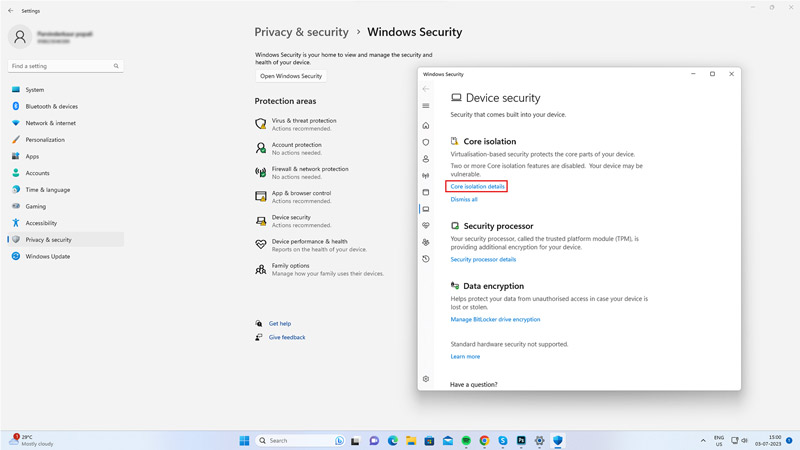This screenshot has height=450, width=800.
Task: Open Photoshop on taskbar
Action: pyautogui.click(x=521, y=440)
